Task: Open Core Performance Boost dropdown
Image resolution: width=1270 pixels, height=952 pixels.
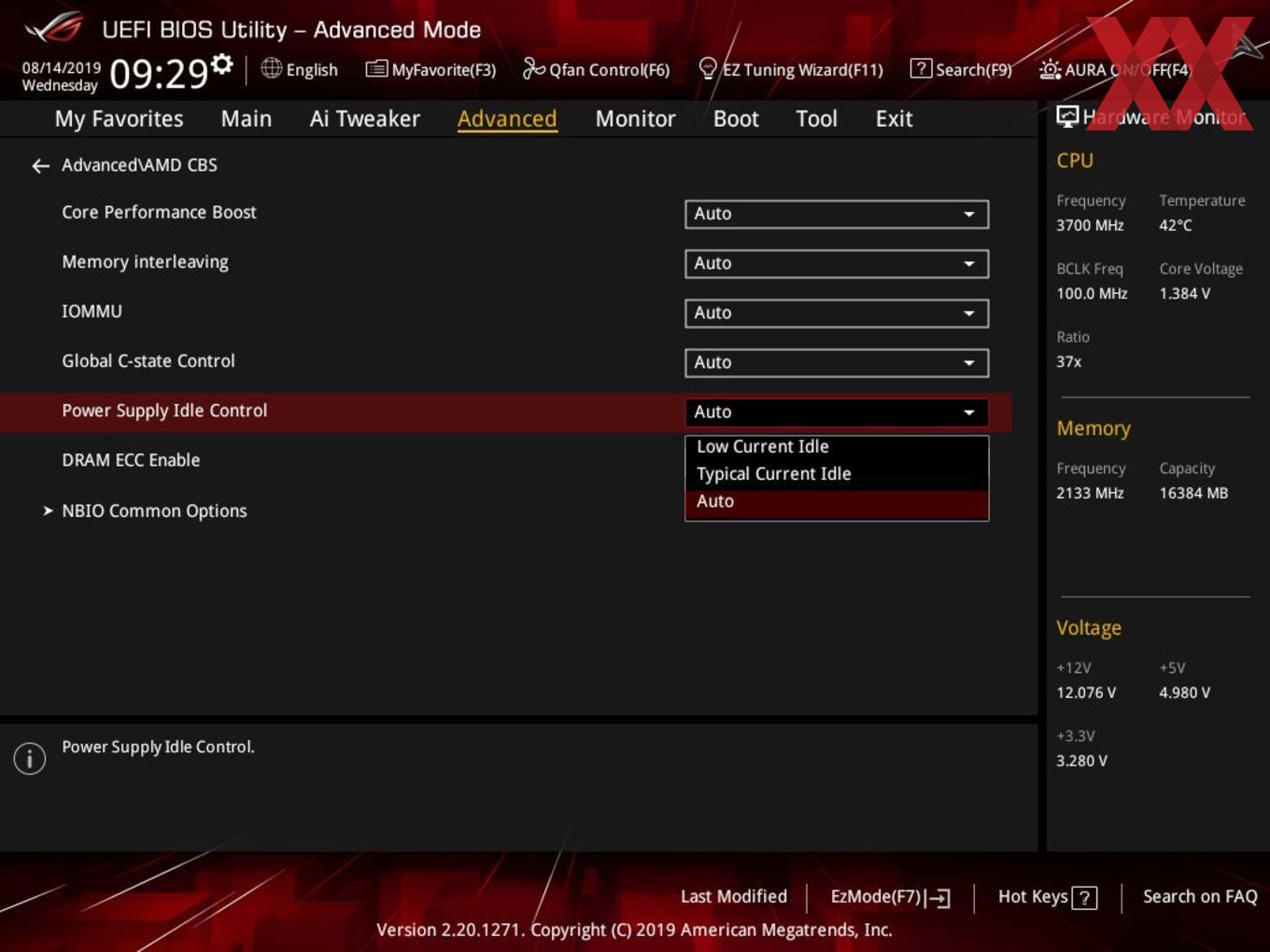Action: tap(837, 214)
